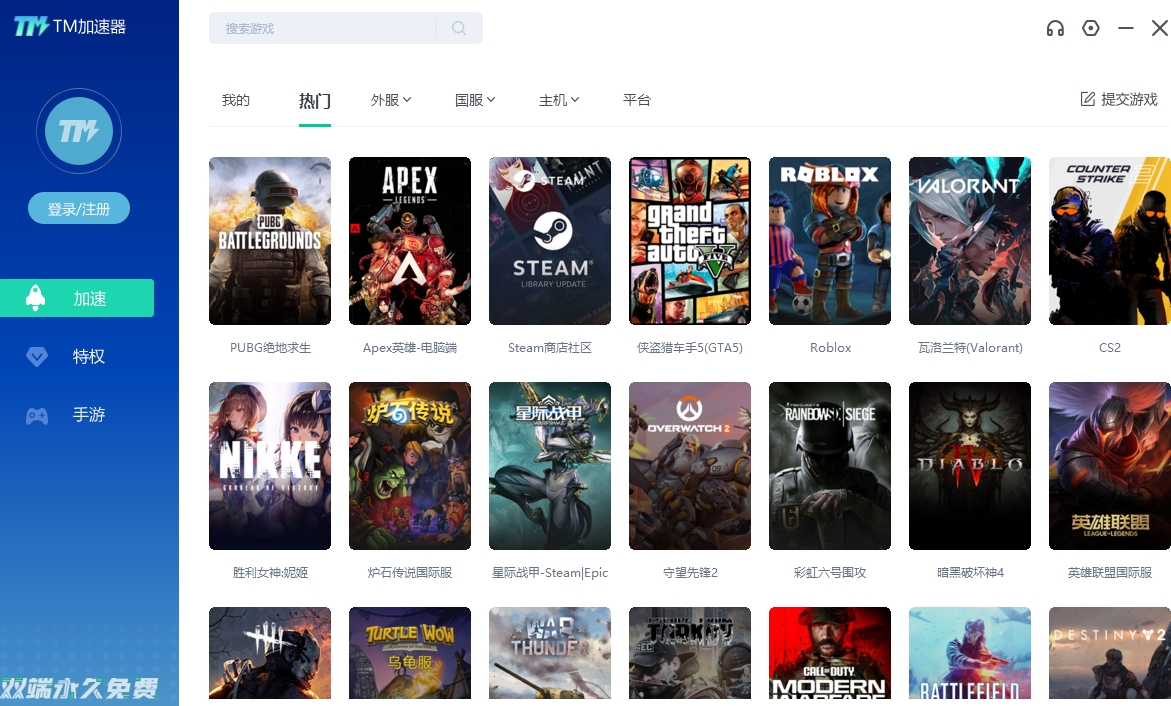Open Steam Library Update cover

[550, 241]
